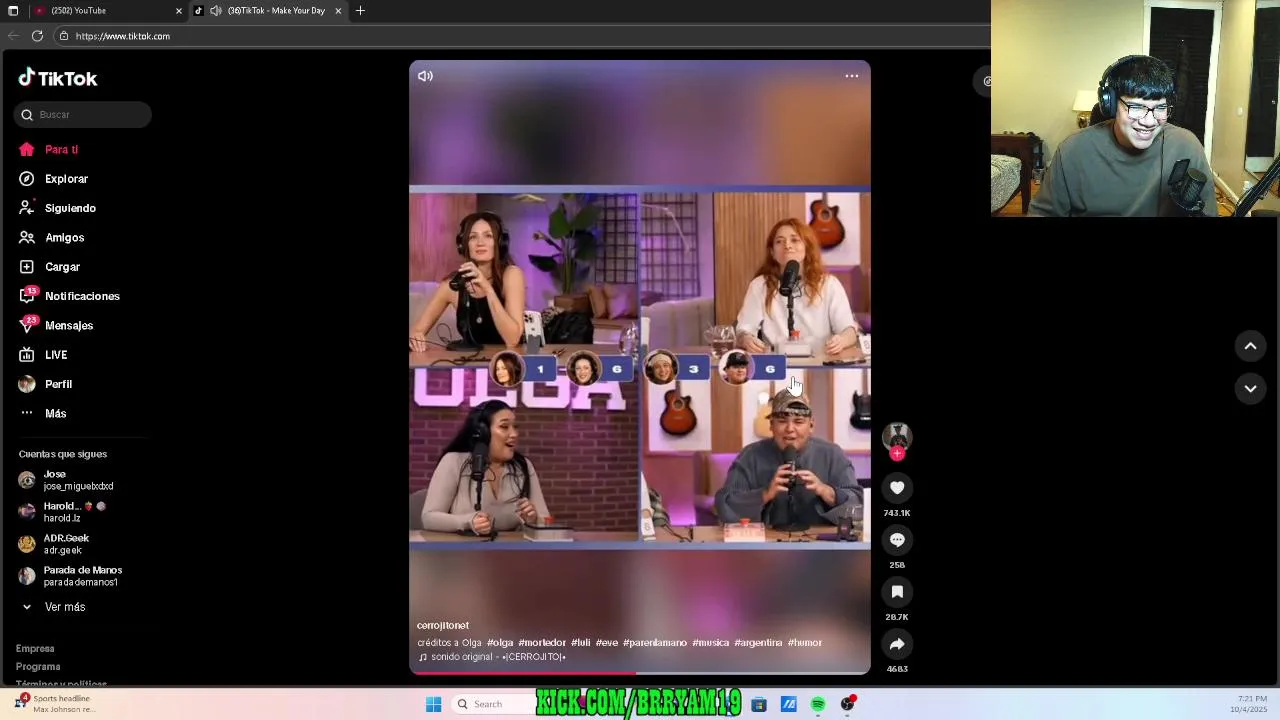Screen dimensions: 1280x720
Task: Seek on the video progress bar
Action: tap(640, 673)
